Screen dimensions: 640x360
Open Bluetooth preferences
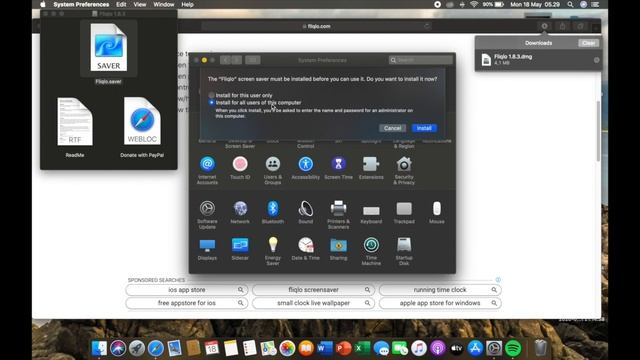point(273,212)
